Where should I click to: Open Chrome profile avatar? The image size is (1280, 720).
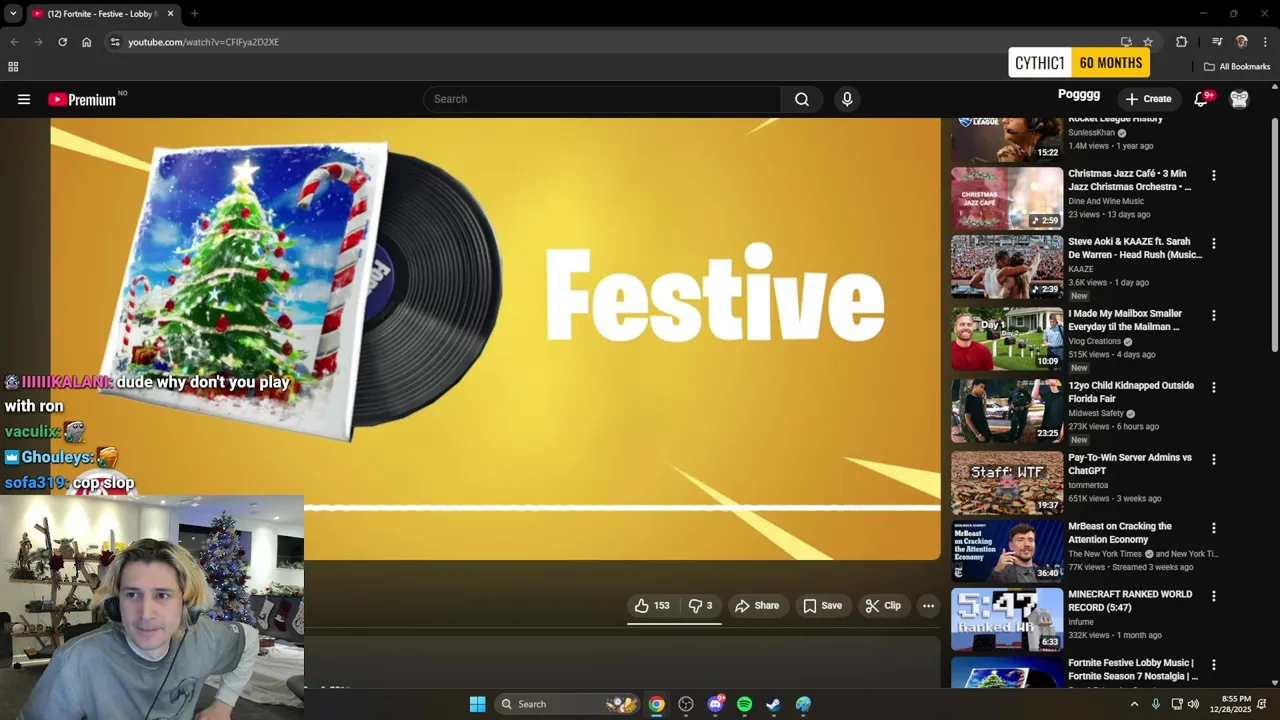click(1242, 42)
